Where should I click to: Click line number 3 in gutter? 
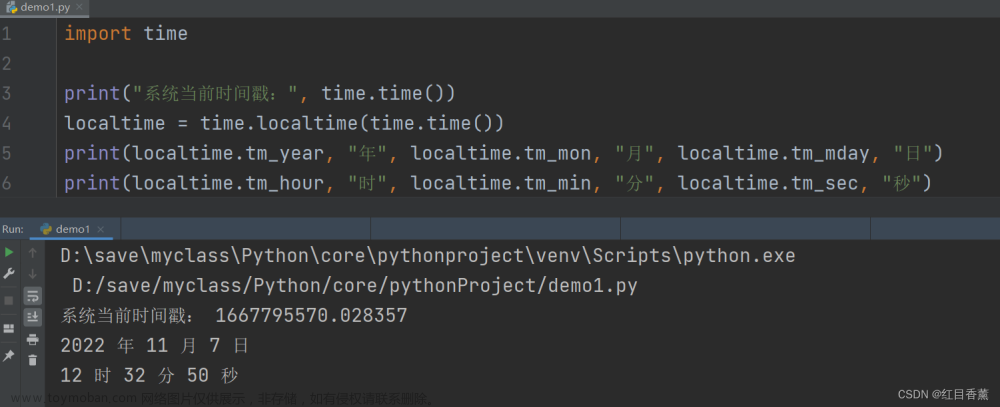6,94
